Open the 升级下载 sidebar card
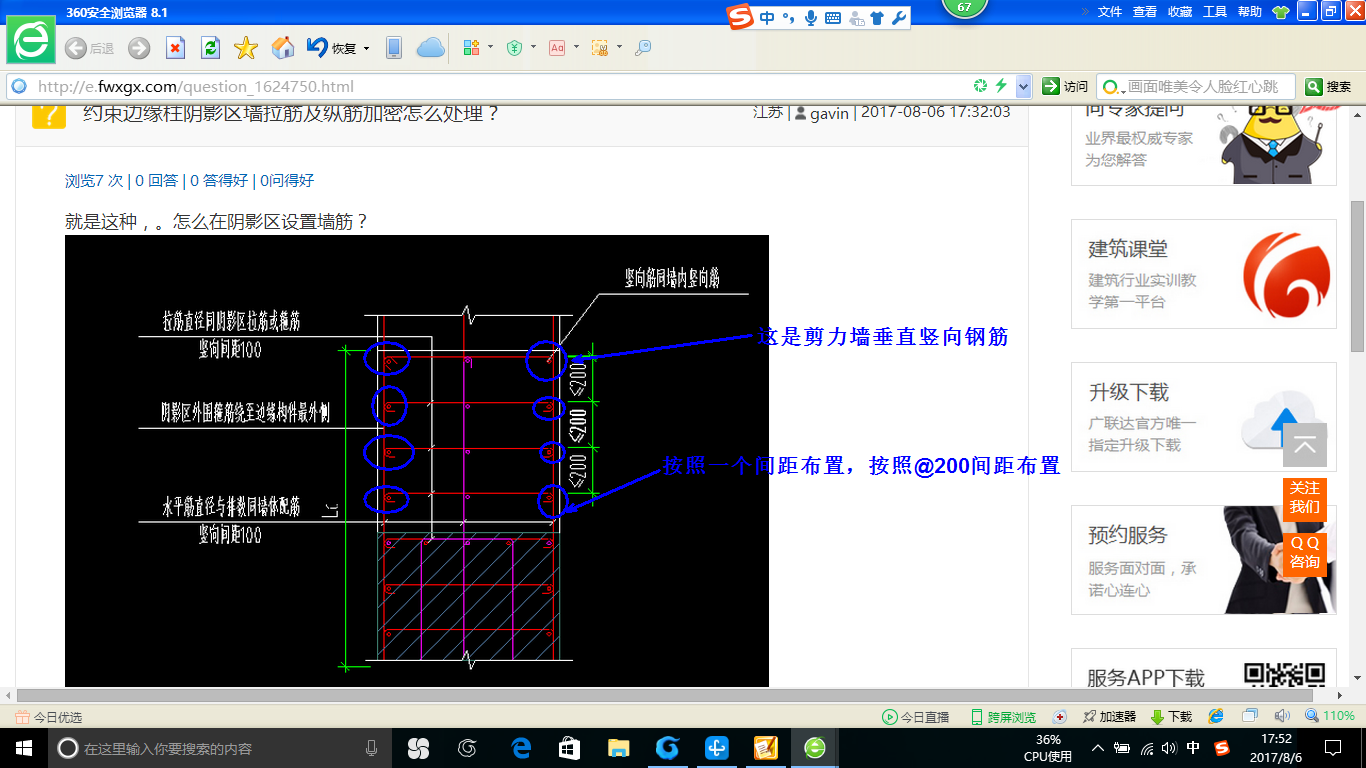1366x768 pixels. [x=1204, y=417]
